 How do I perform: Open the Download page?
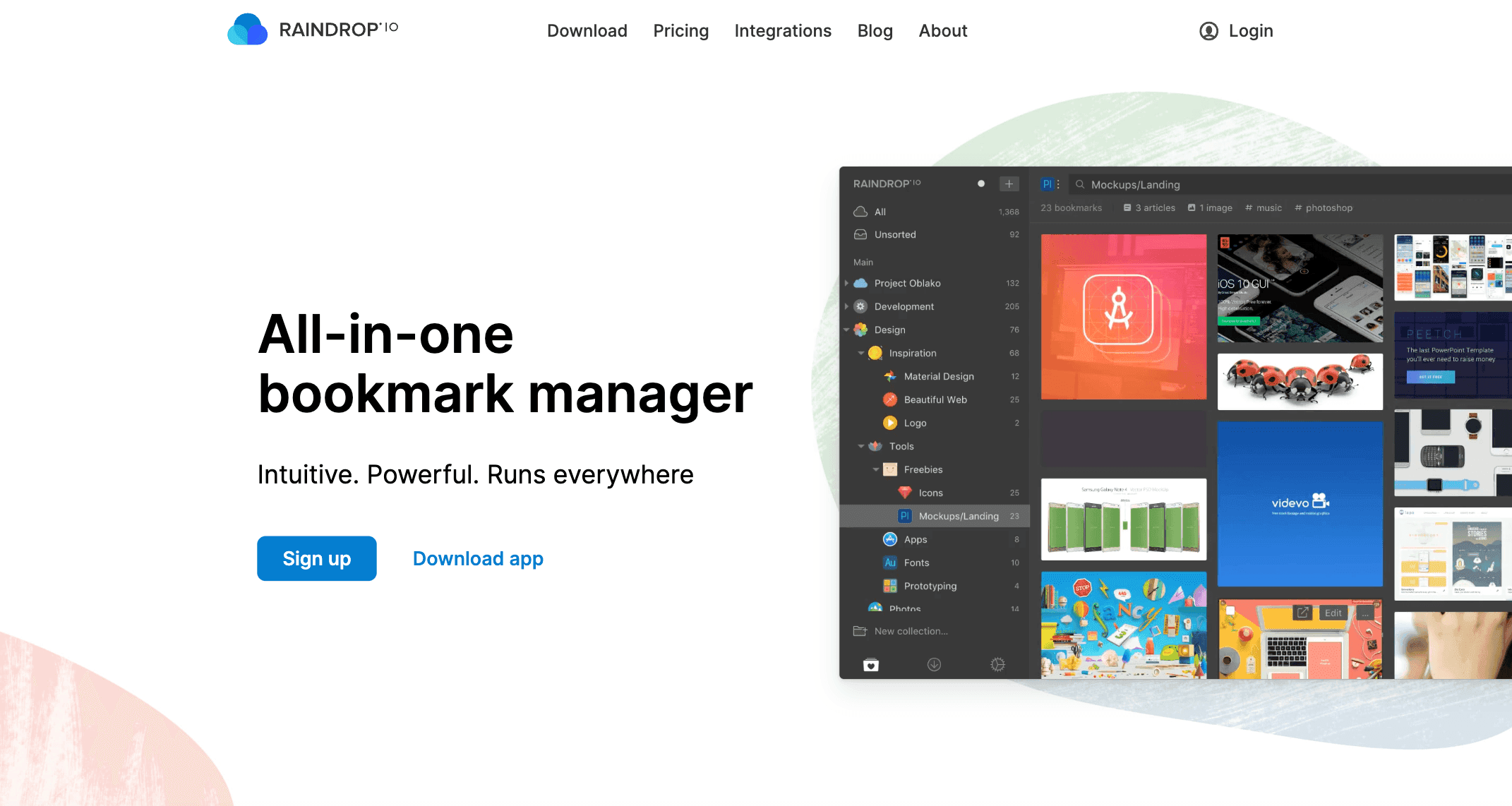[x=587, y=31]
